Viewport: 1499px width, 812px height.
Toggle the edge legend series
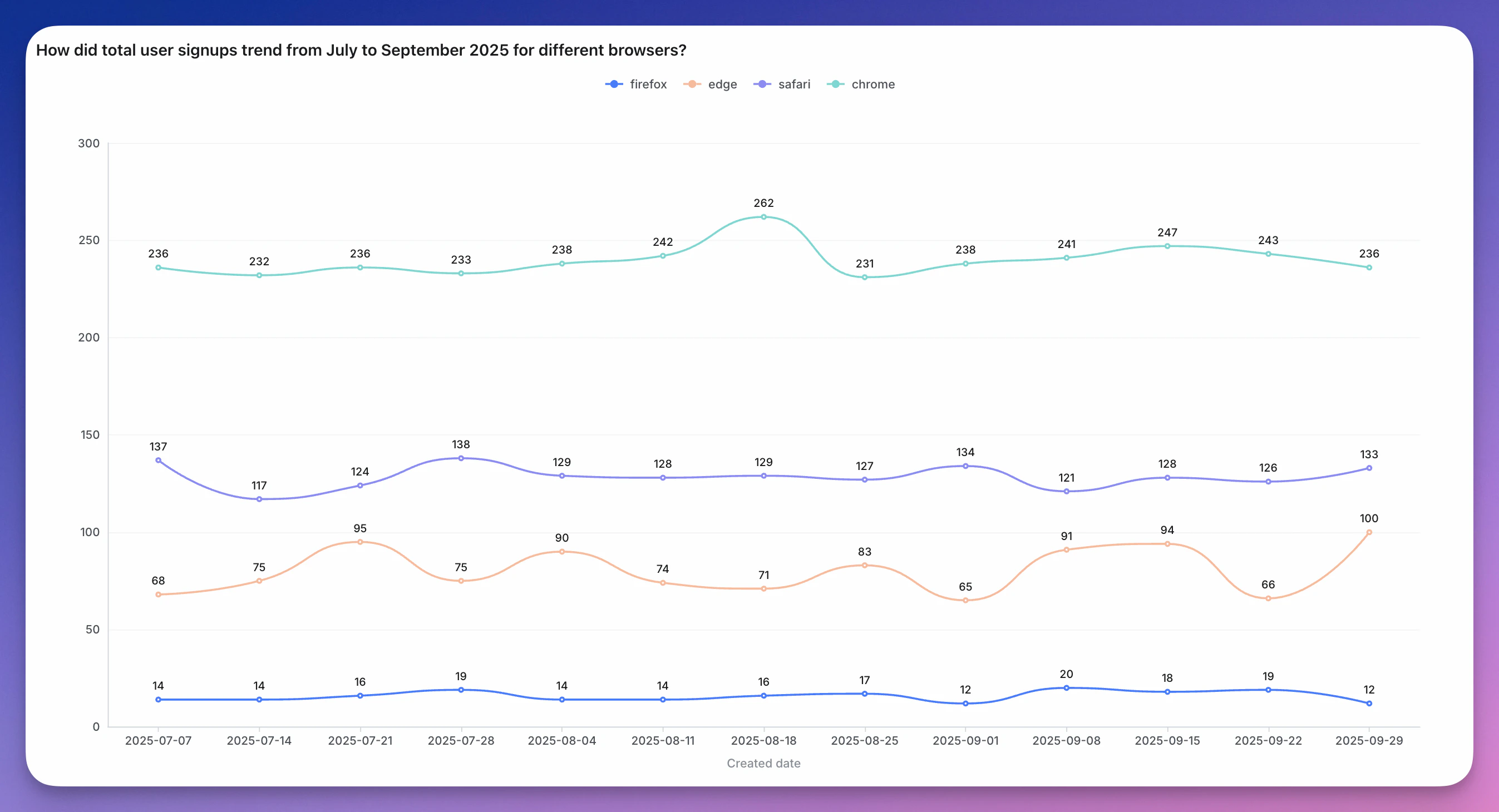(722, 85)
